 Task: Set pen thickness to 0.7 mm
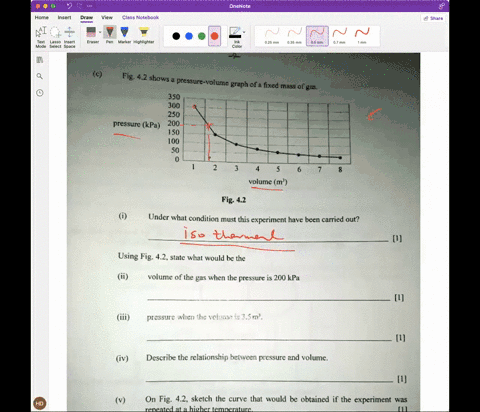(x=339, y=36)
